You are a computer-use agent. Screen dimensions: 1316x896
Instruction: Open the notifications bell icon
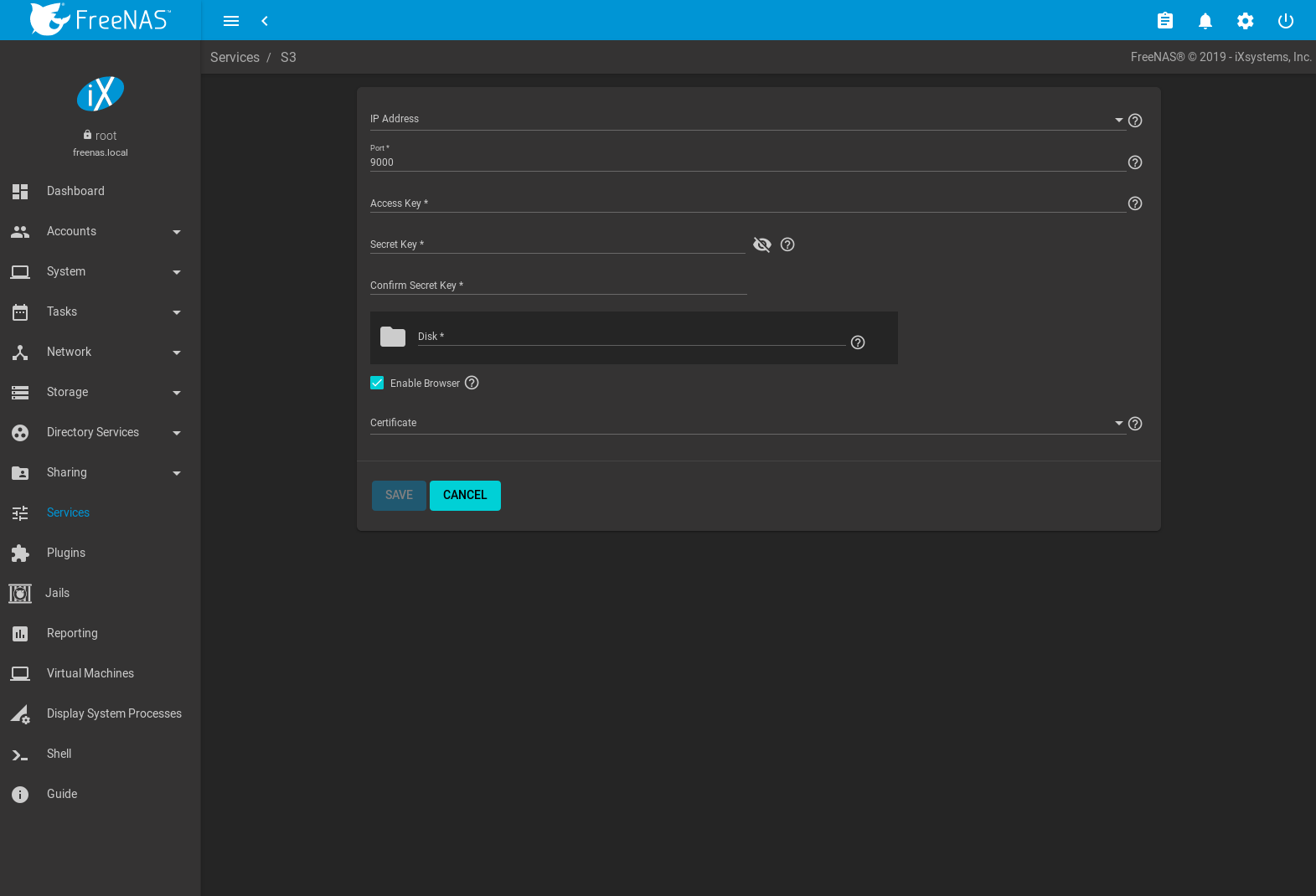tap(1205, 21)
